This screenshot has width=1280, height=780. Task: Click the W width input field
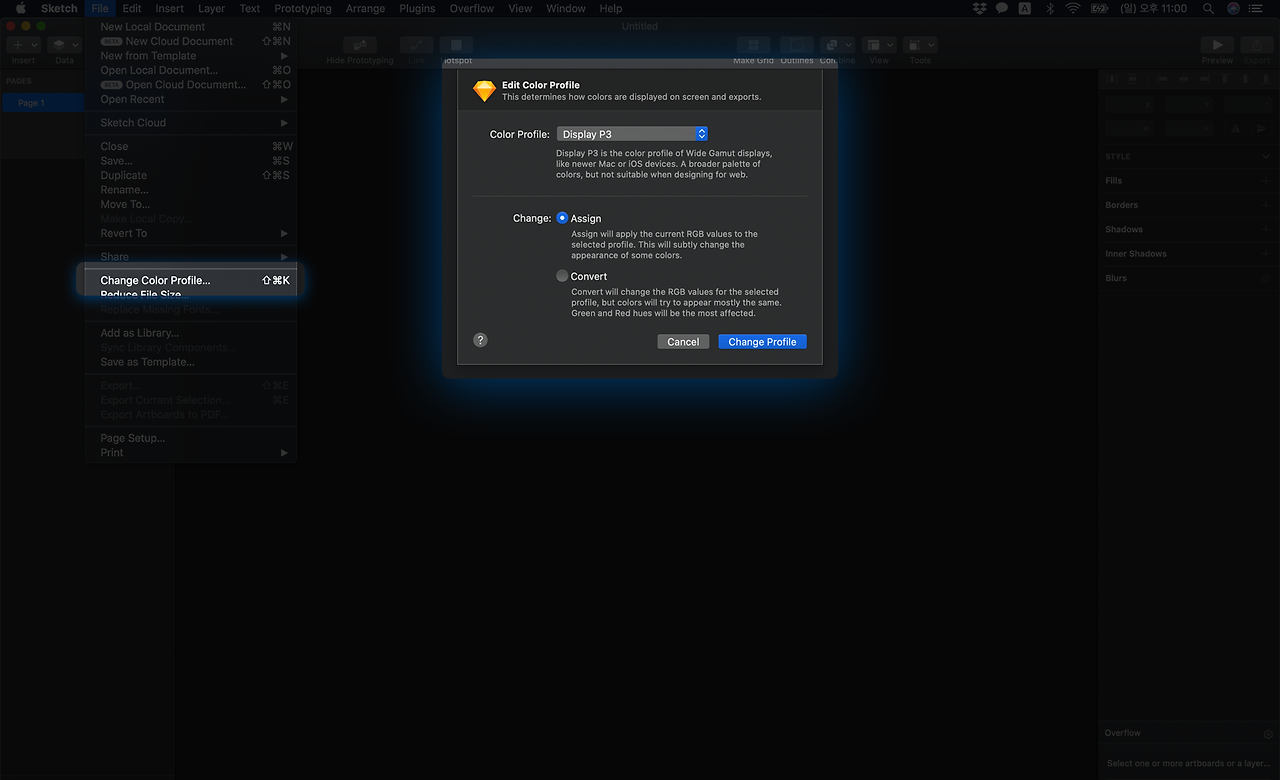pos(1129,129)
